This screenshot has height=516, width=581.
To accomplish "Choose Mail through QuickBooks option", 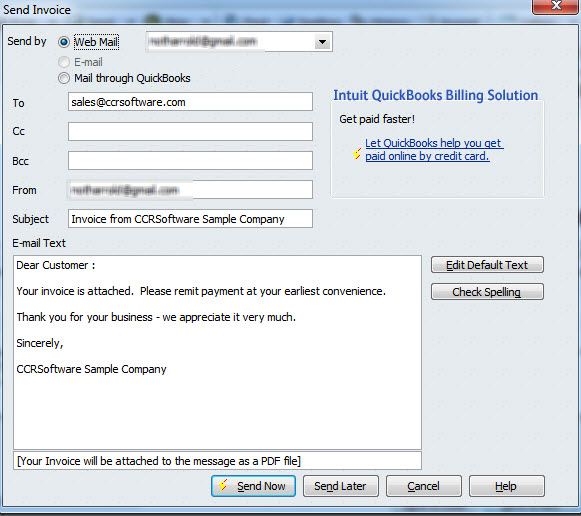I will tap(64, 78).
